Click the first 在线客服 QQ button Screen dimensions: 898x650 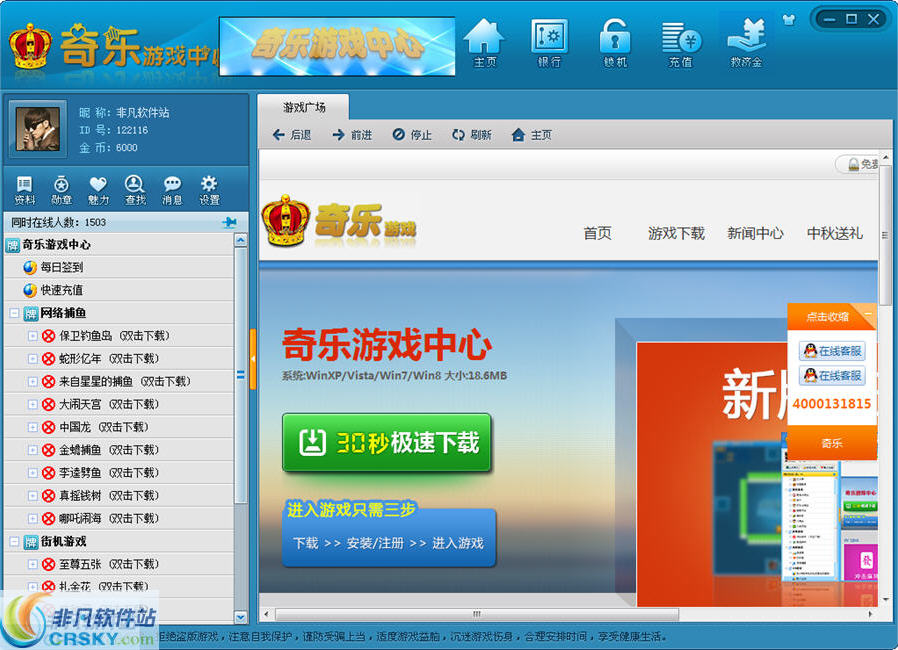832,351
